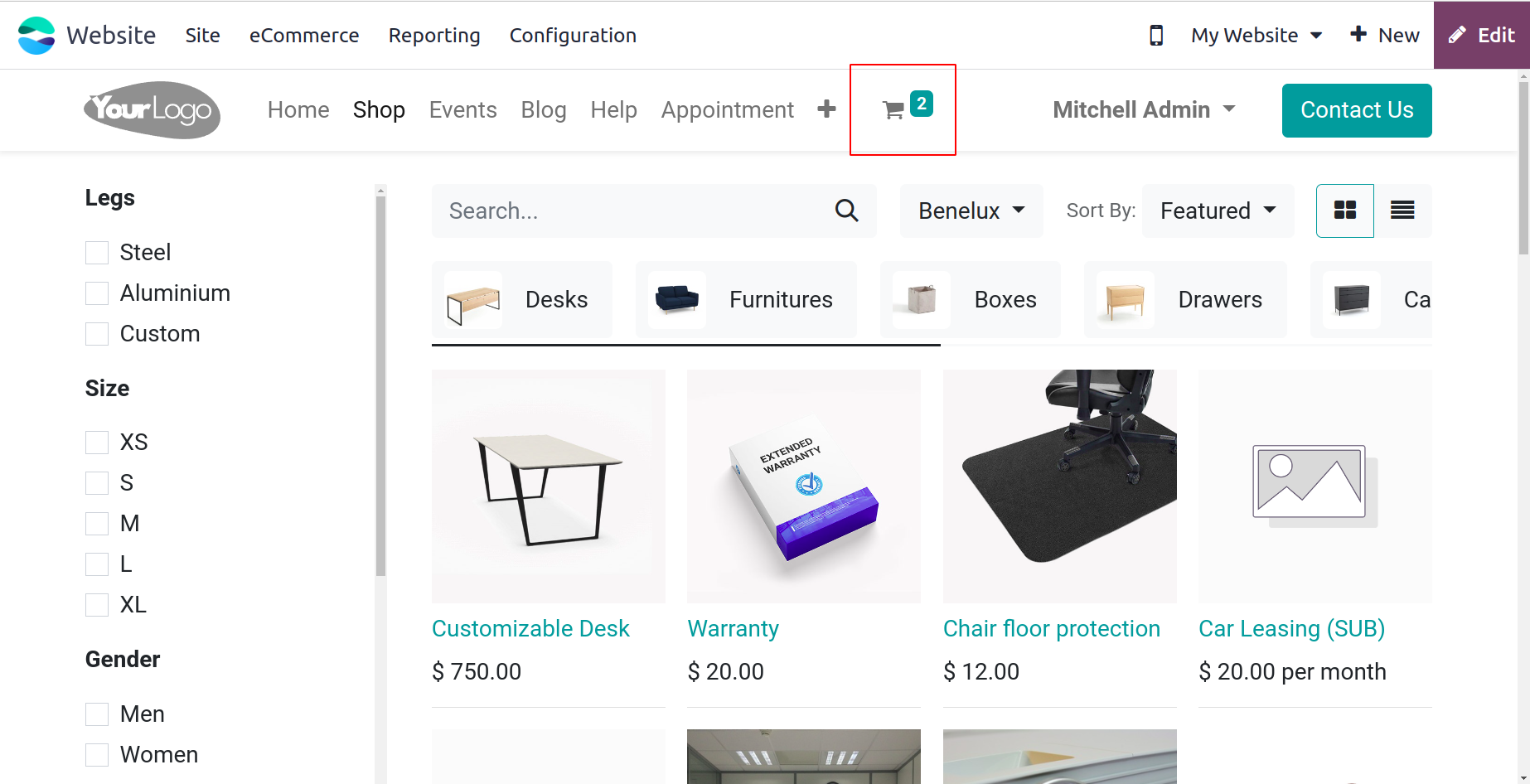
Task: Check the Steel legs filter
Action: pyautogui.click(x=97, y=253)
